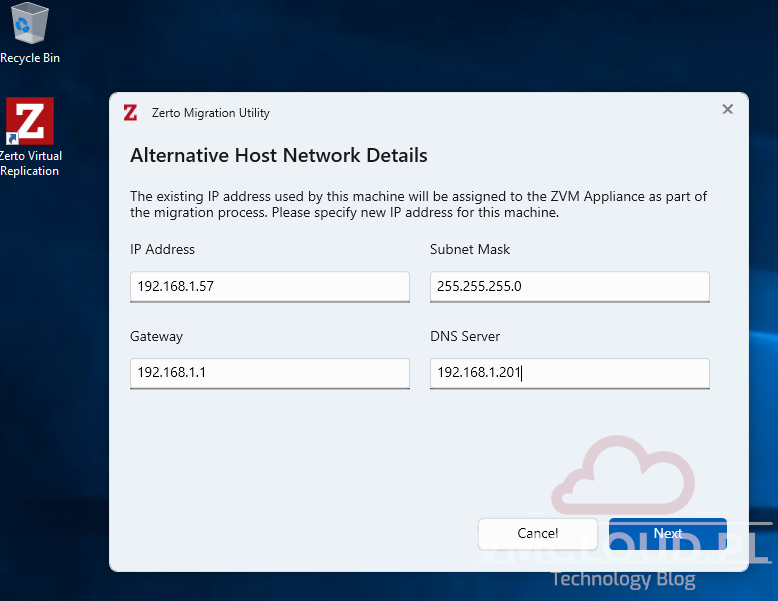778x601 pixels.
Task: Click the IP Address input field
Action: click(270, 287)
